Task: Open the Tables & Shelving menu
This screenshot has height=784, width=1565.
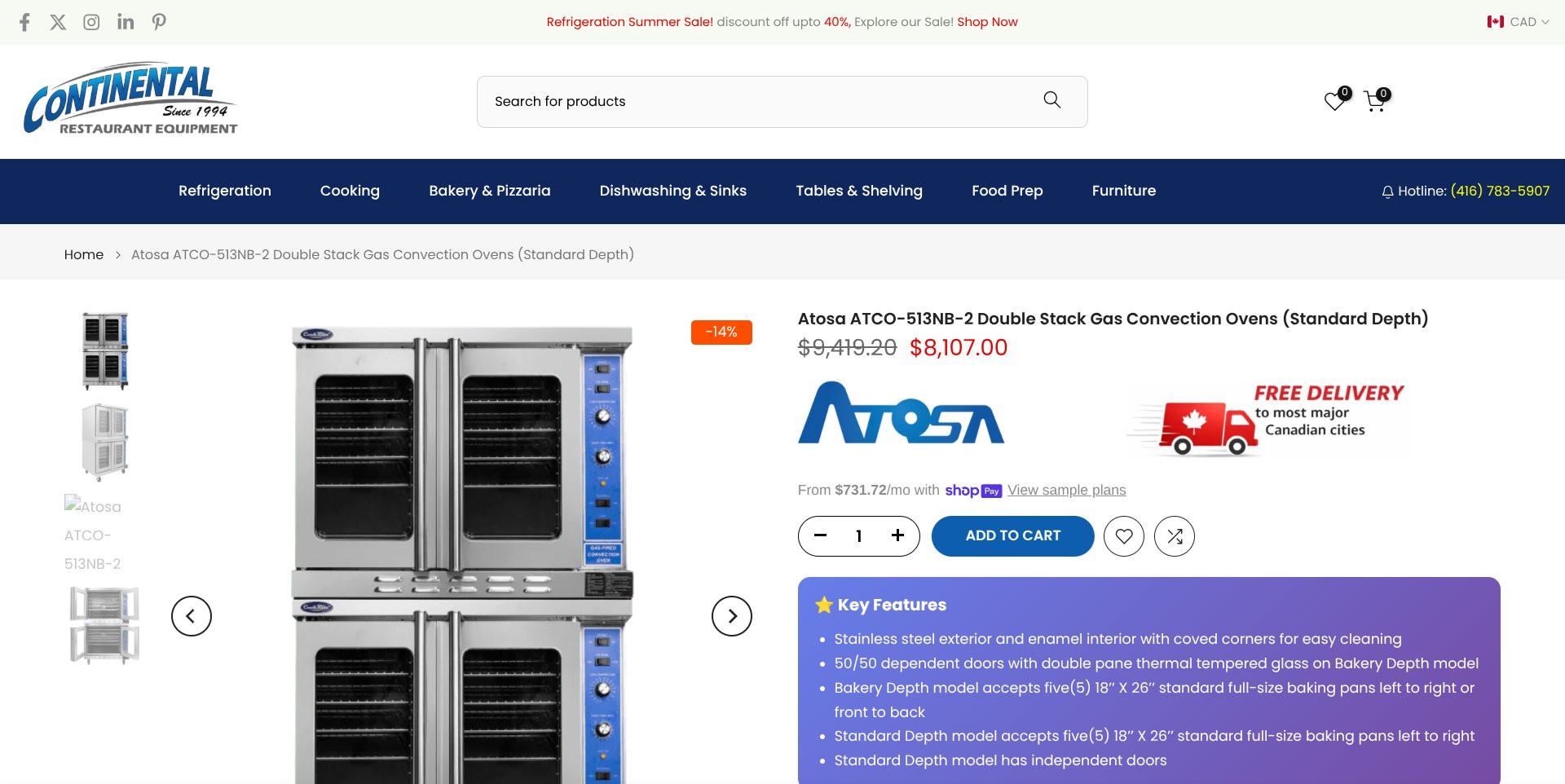Action: (x=859, y=191)
